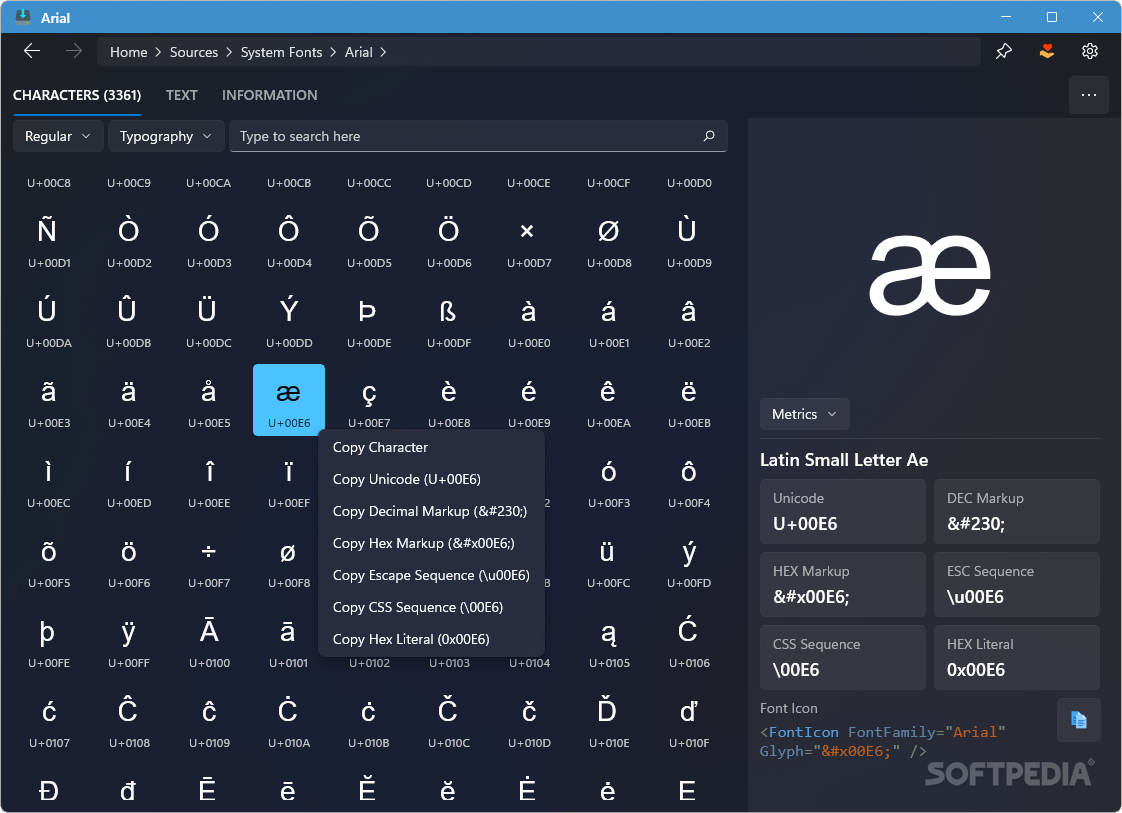Go back with the left arrow button
This screenshot has height=813, width=1122.
[x=31, y=52]
